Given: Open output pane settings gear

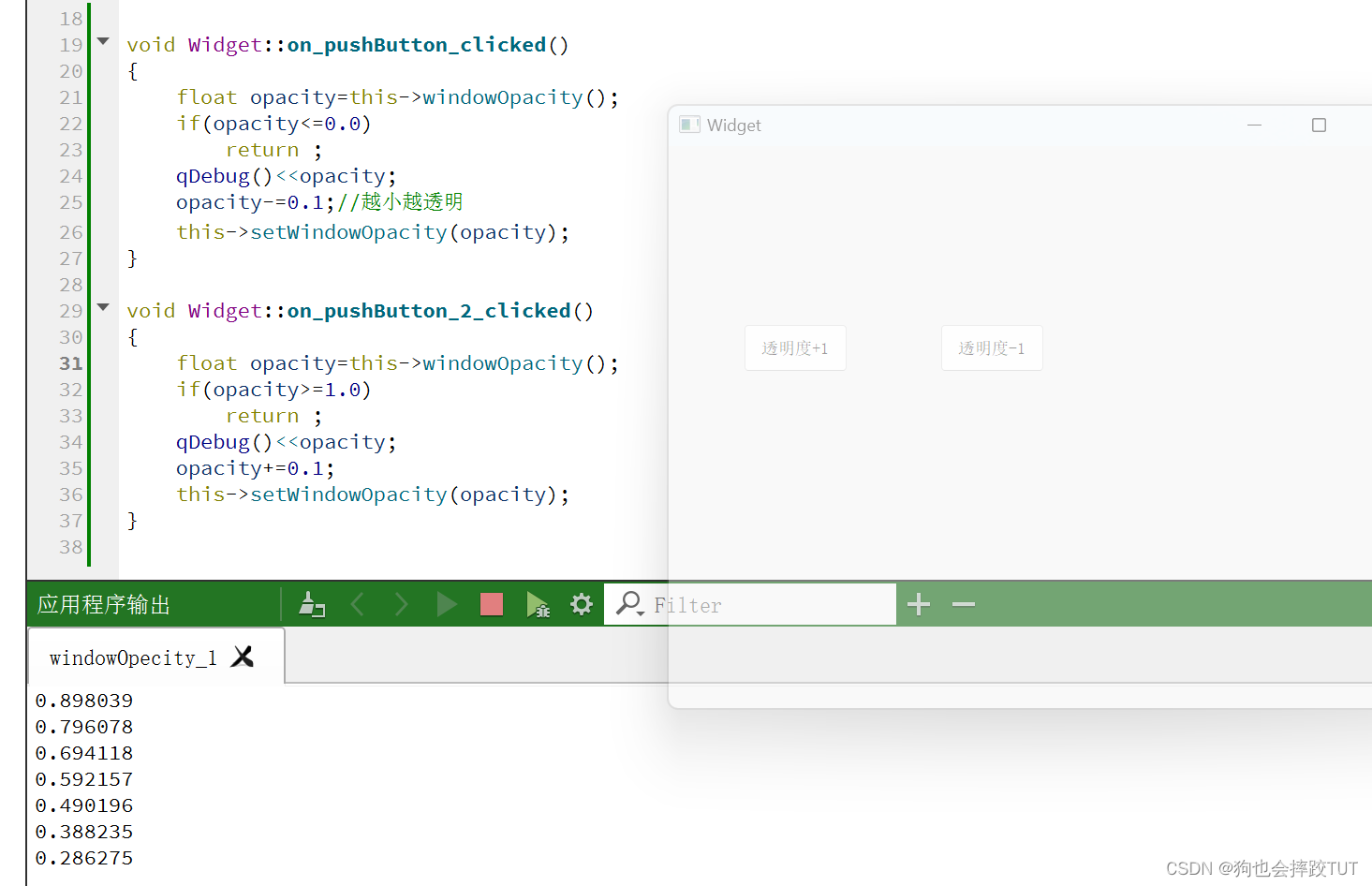Looking at the screenshot, I should coord(582,605).
